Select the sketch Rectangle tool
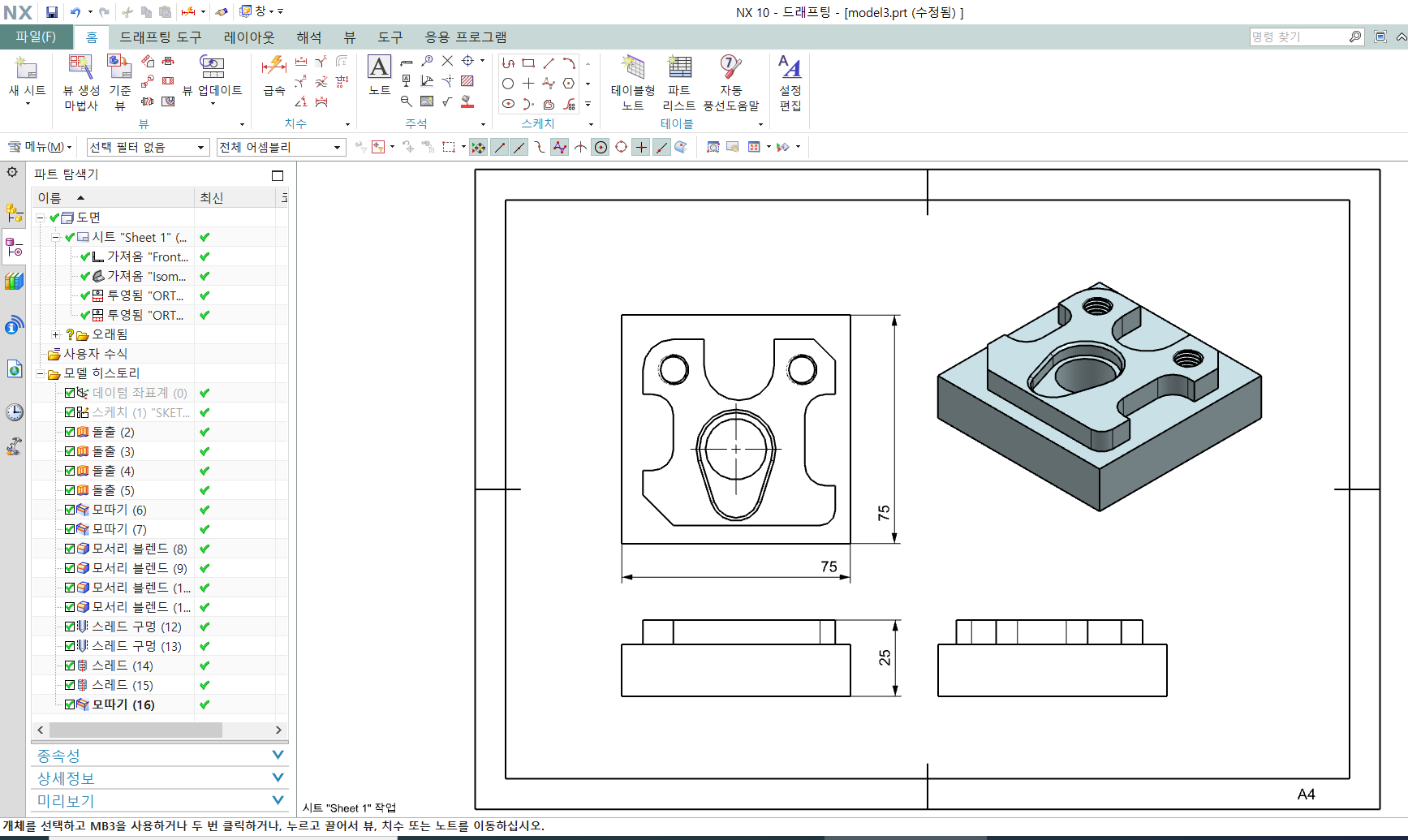 [528, 62]
